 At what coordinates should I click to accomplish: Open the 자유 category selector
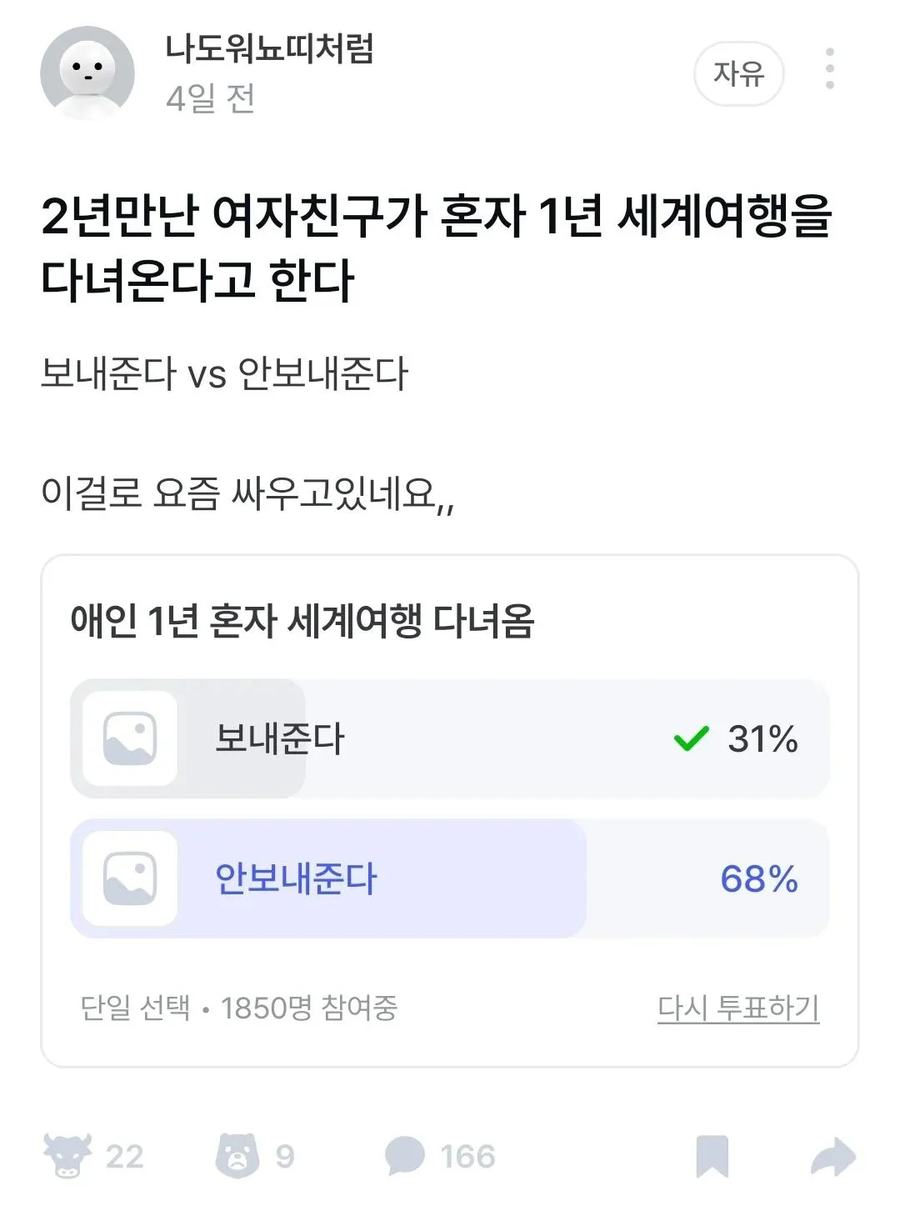pyautogui.click(x=738, y=73)
